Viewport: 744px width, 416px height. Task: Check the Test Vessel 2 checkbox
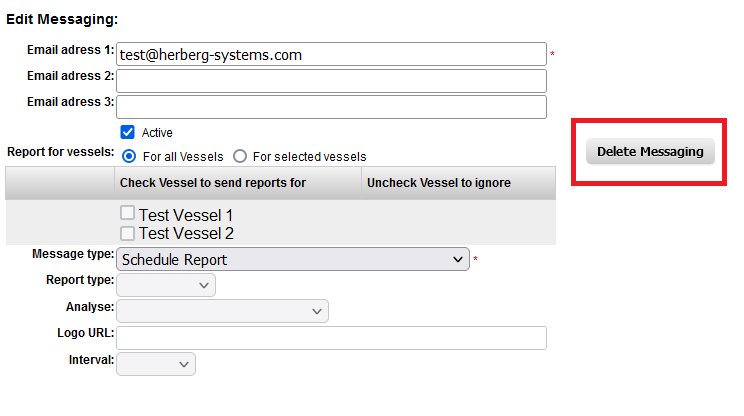(127, 233)
